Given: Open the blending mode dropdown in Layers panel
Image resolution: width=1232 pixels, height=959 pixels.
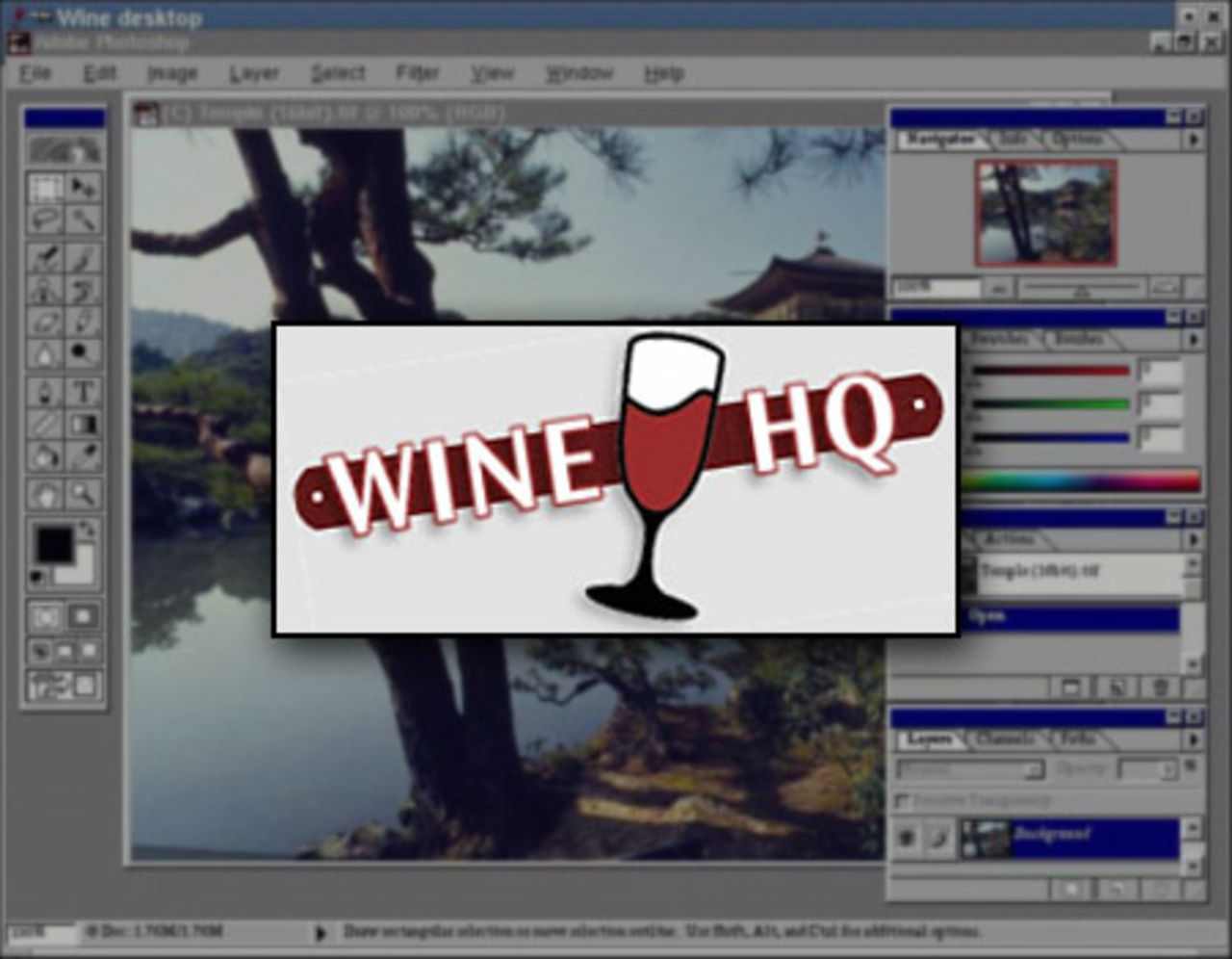Looking at the screenshot, I should [x=968, y=769].
